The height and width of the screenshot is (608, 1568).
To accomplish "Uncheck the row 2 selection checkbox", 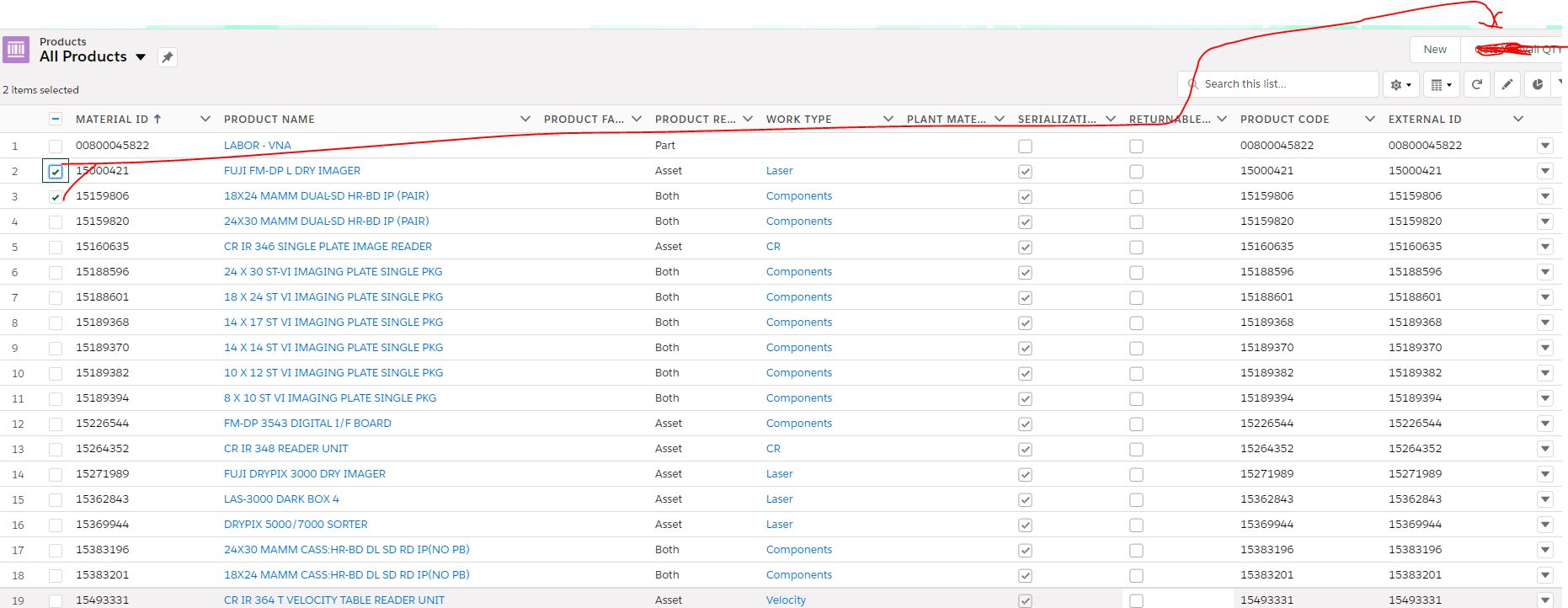I will coord(56,172).
